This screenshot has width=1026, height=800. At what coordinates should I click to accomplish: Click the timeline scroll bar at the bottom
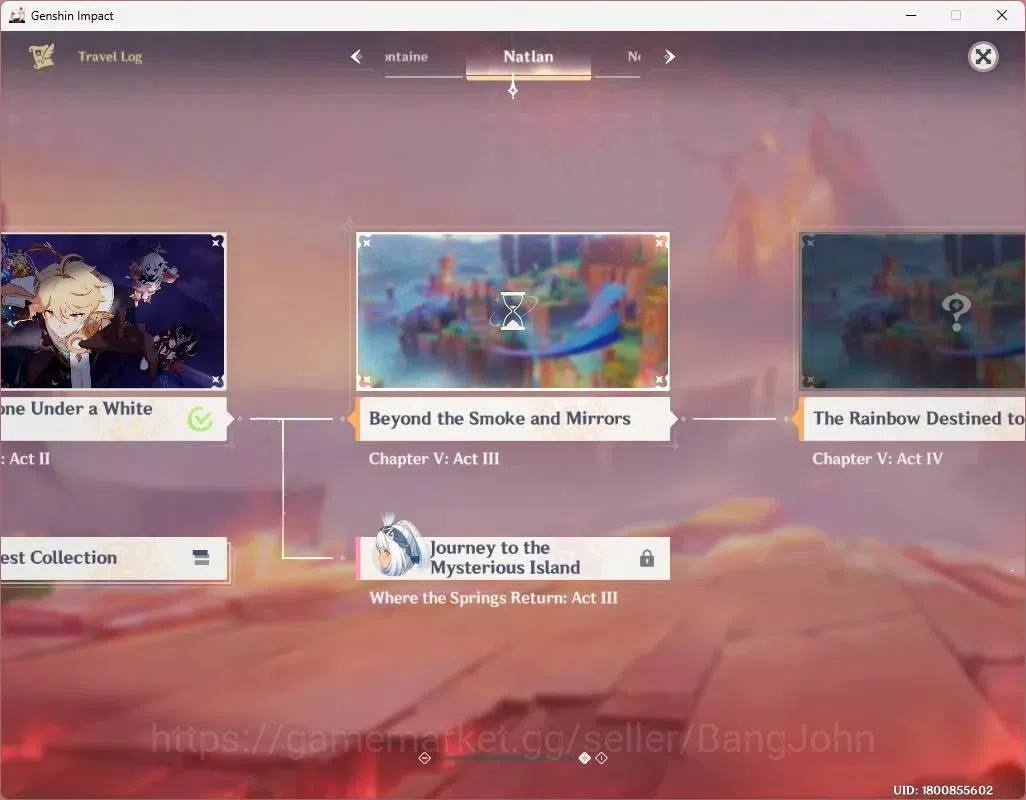click(x=513, y=758)
